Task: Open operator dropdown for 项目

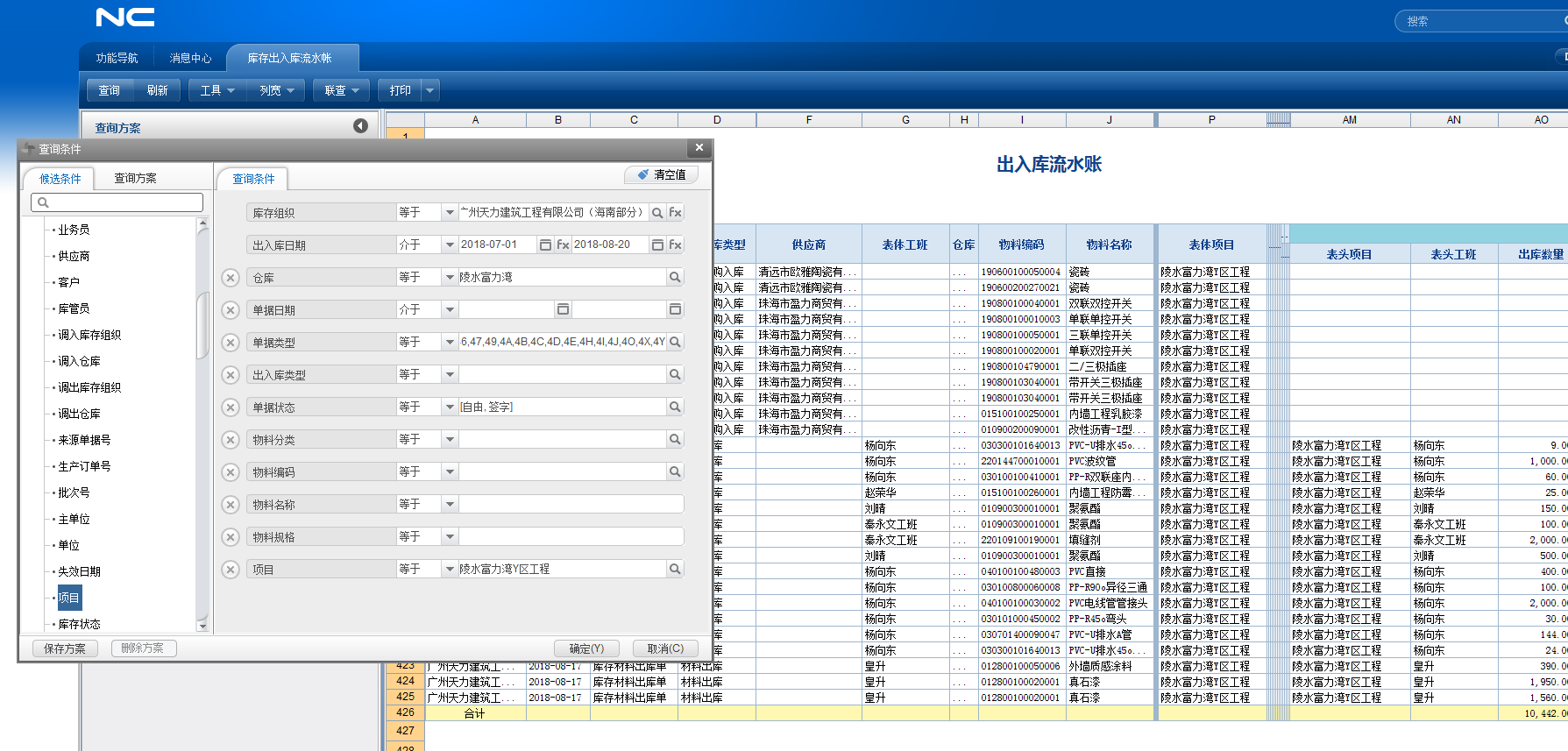Action: pos(450,569)
